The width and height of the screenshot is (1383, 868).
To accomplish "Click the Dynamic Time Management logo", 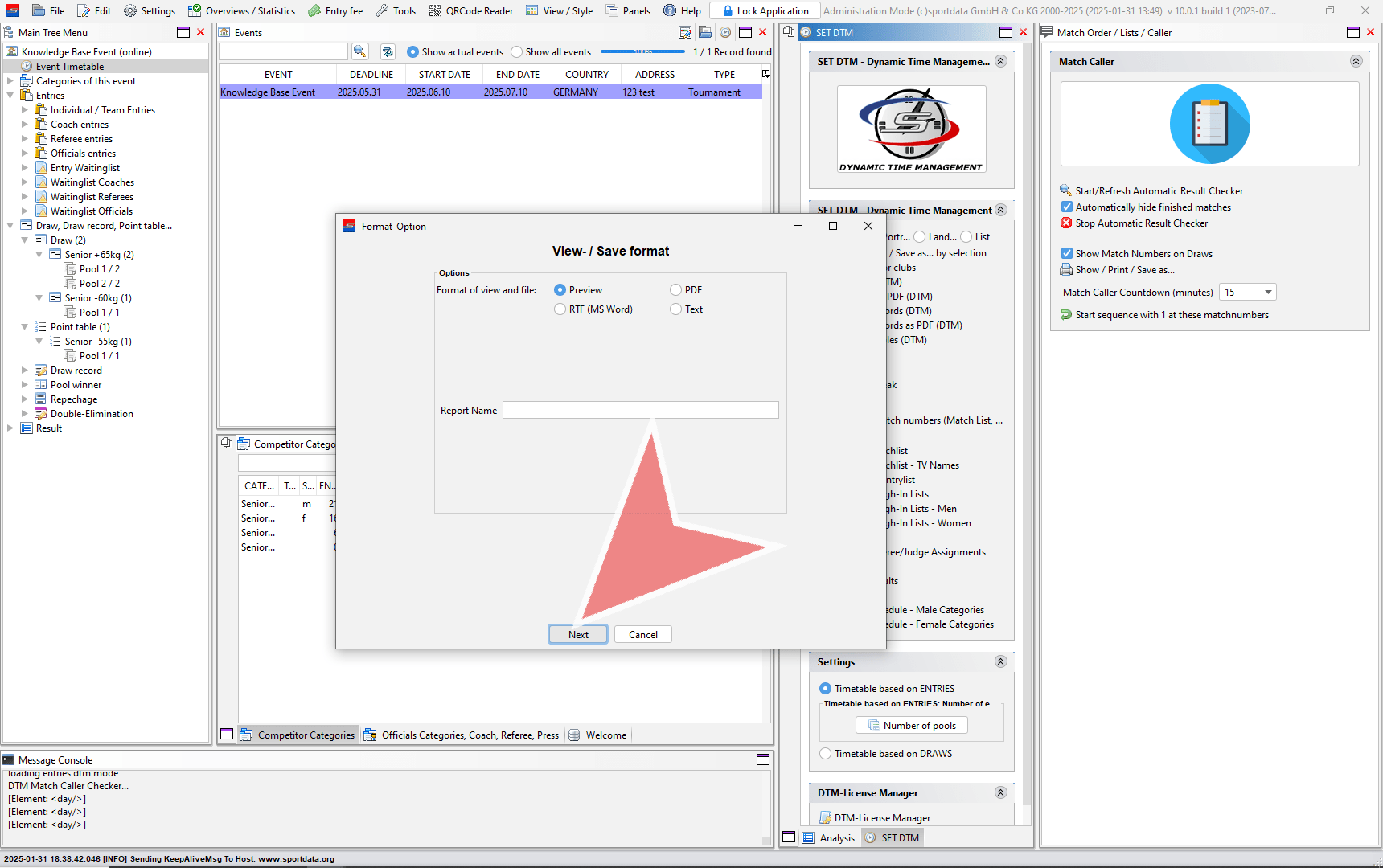I will click(911, 129).
